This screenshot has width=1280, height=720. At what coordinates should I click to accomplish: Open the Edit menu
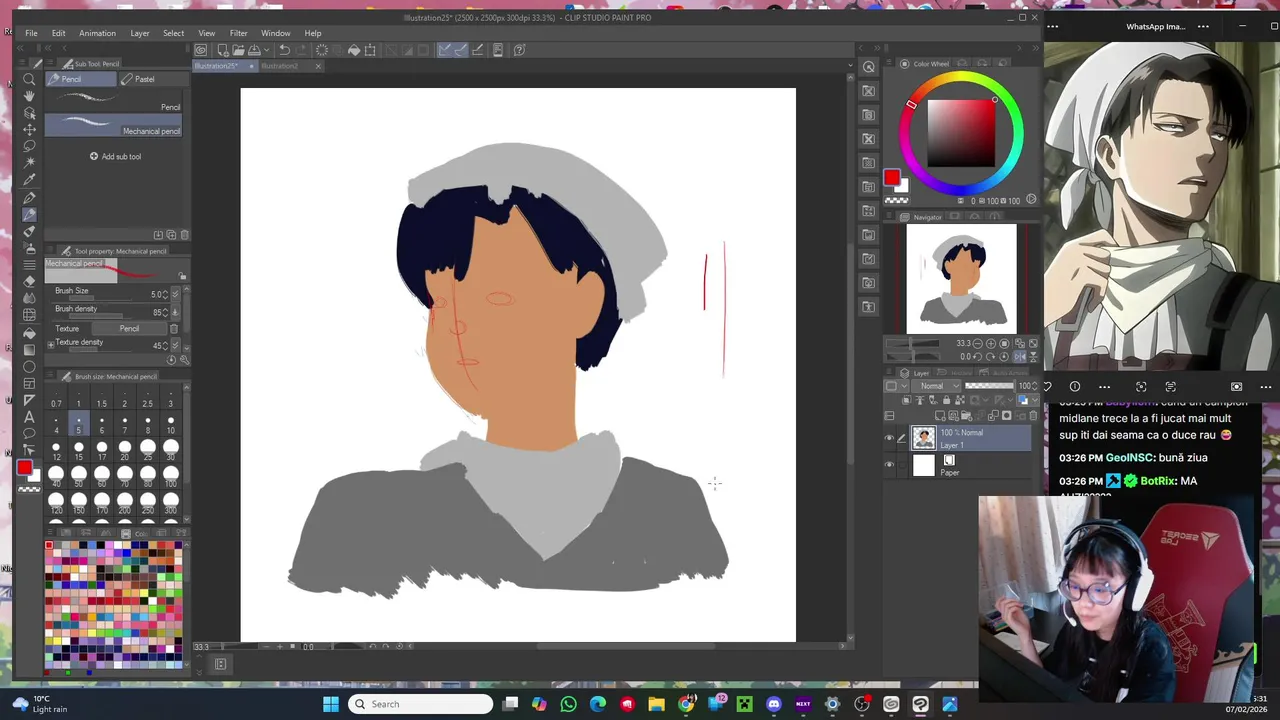58,33
